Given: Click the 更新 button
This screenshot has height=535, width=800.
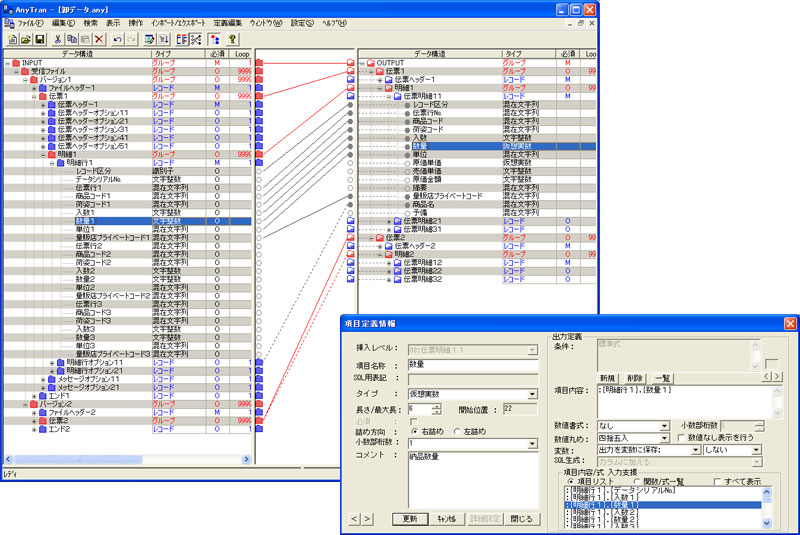Looking at the screenshot, I should 409,519.
